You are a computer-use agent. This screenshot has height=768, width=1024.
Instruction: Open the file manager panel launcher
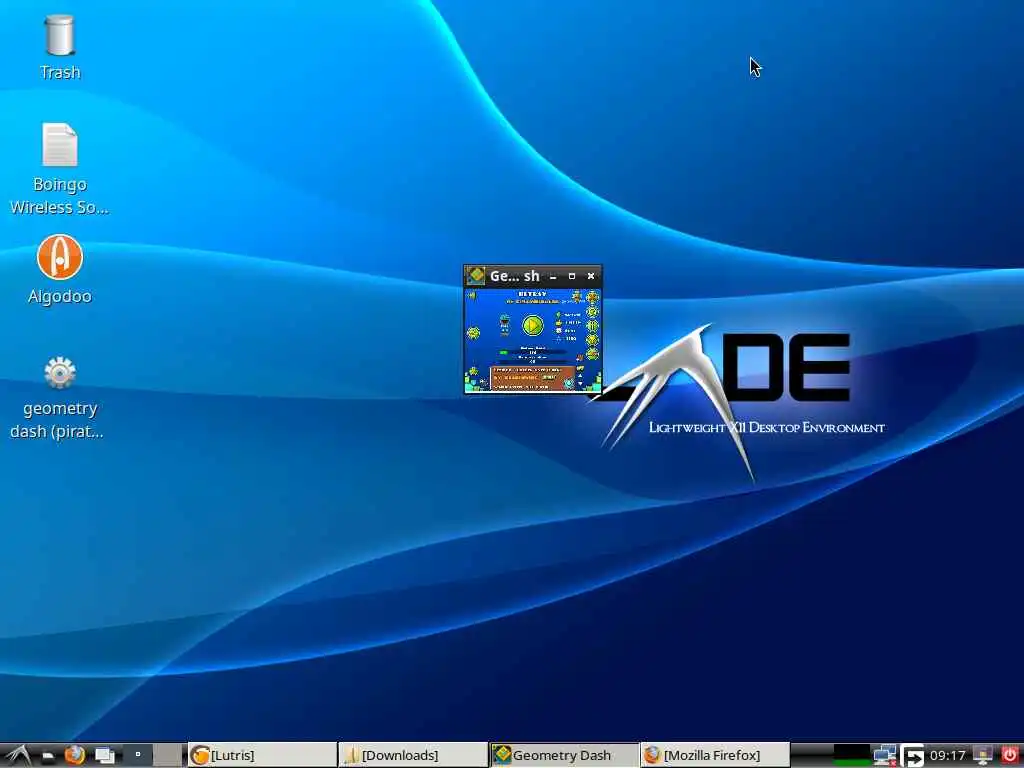tap(47, 756)
